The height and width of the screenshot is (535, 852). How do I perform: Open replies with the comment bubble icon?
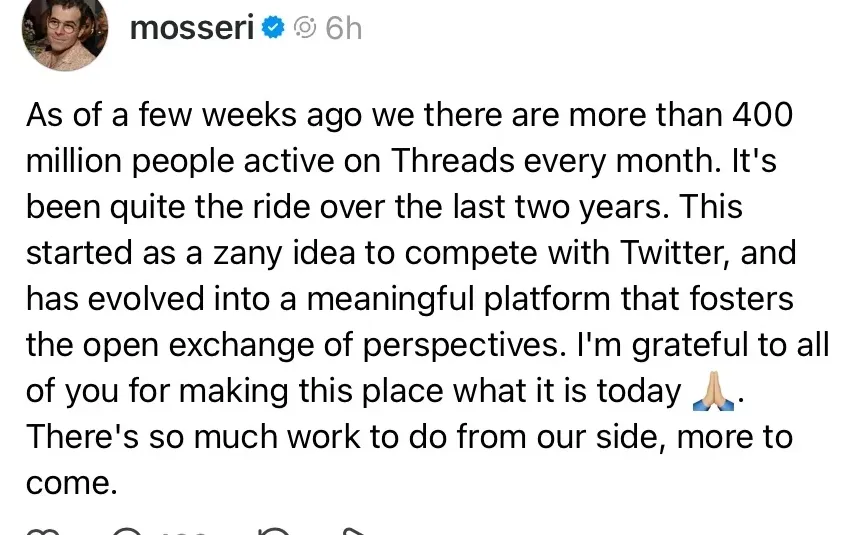click(x=127, y=531)
